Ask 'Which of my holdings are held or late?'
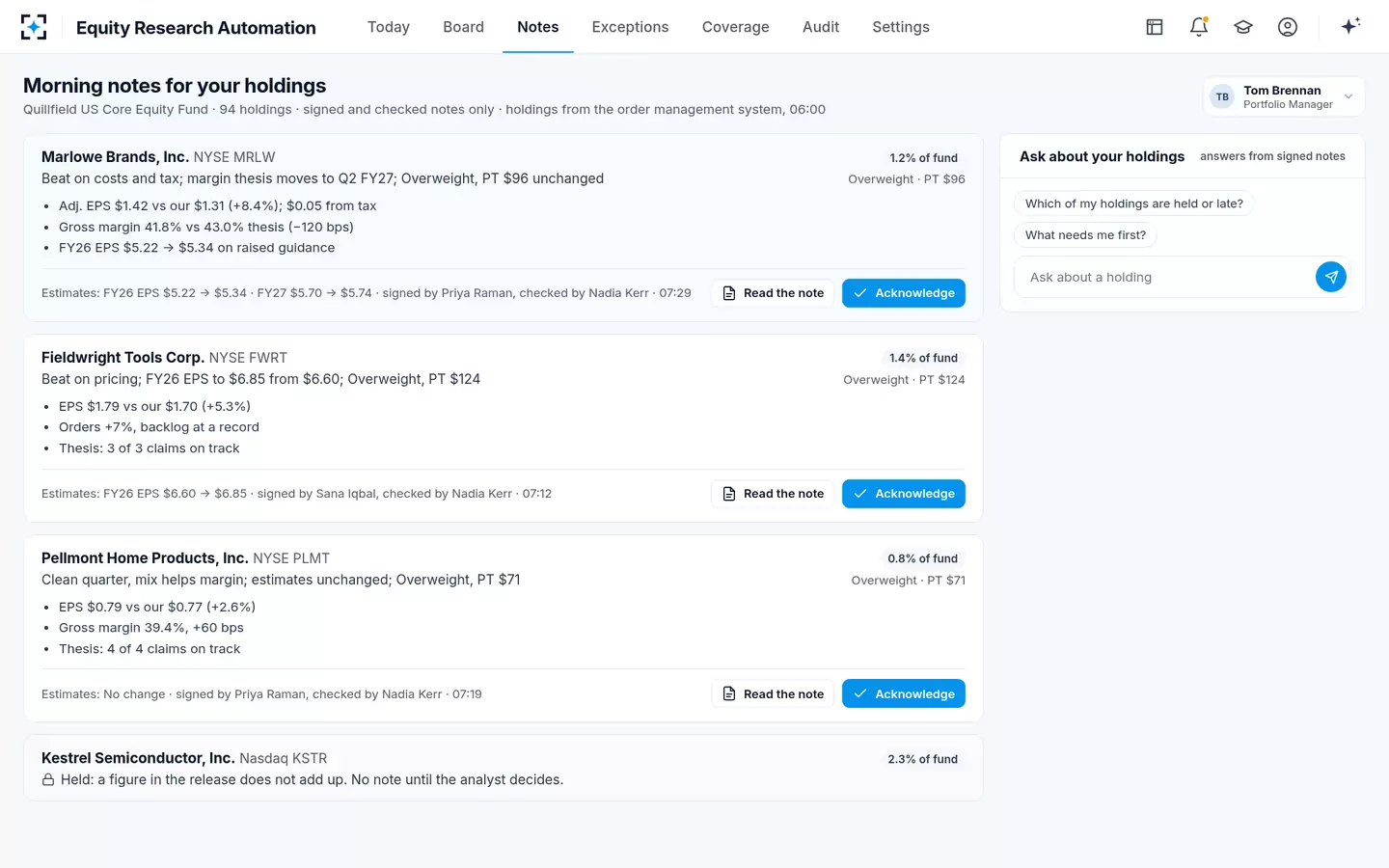 1133,203
